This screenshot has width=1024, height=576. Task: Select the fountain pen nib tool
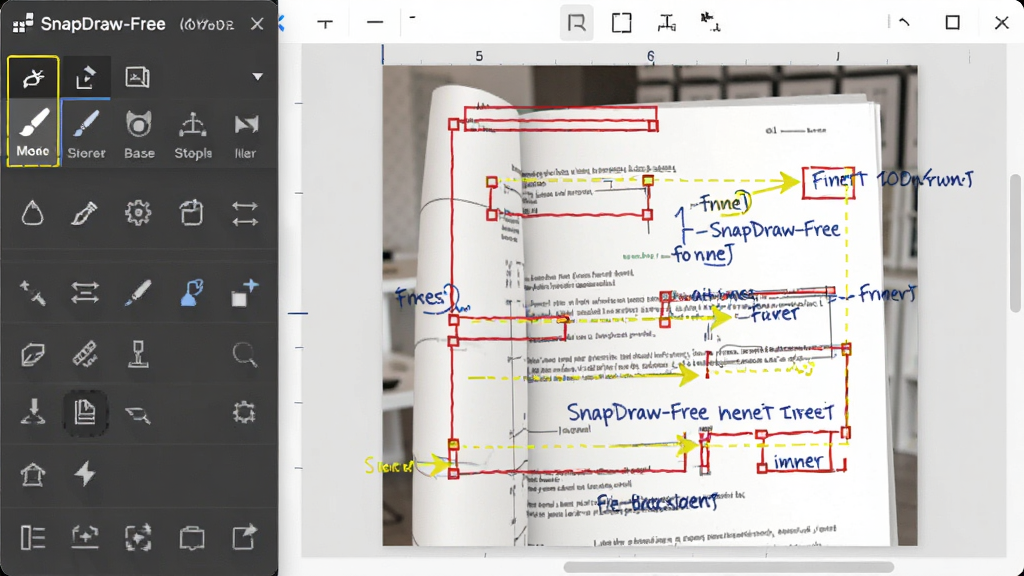click(84, 213)
